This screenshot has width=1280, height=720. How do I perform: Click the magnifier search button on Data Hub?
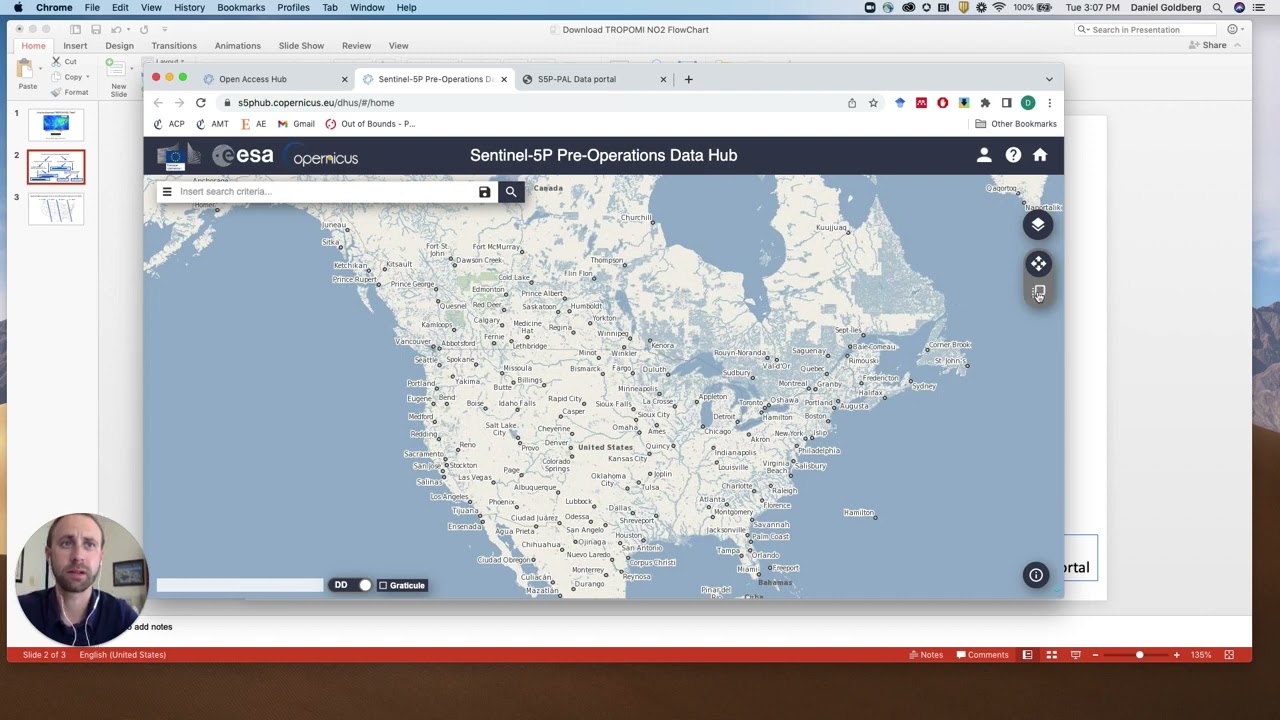[x=511, y=192]
